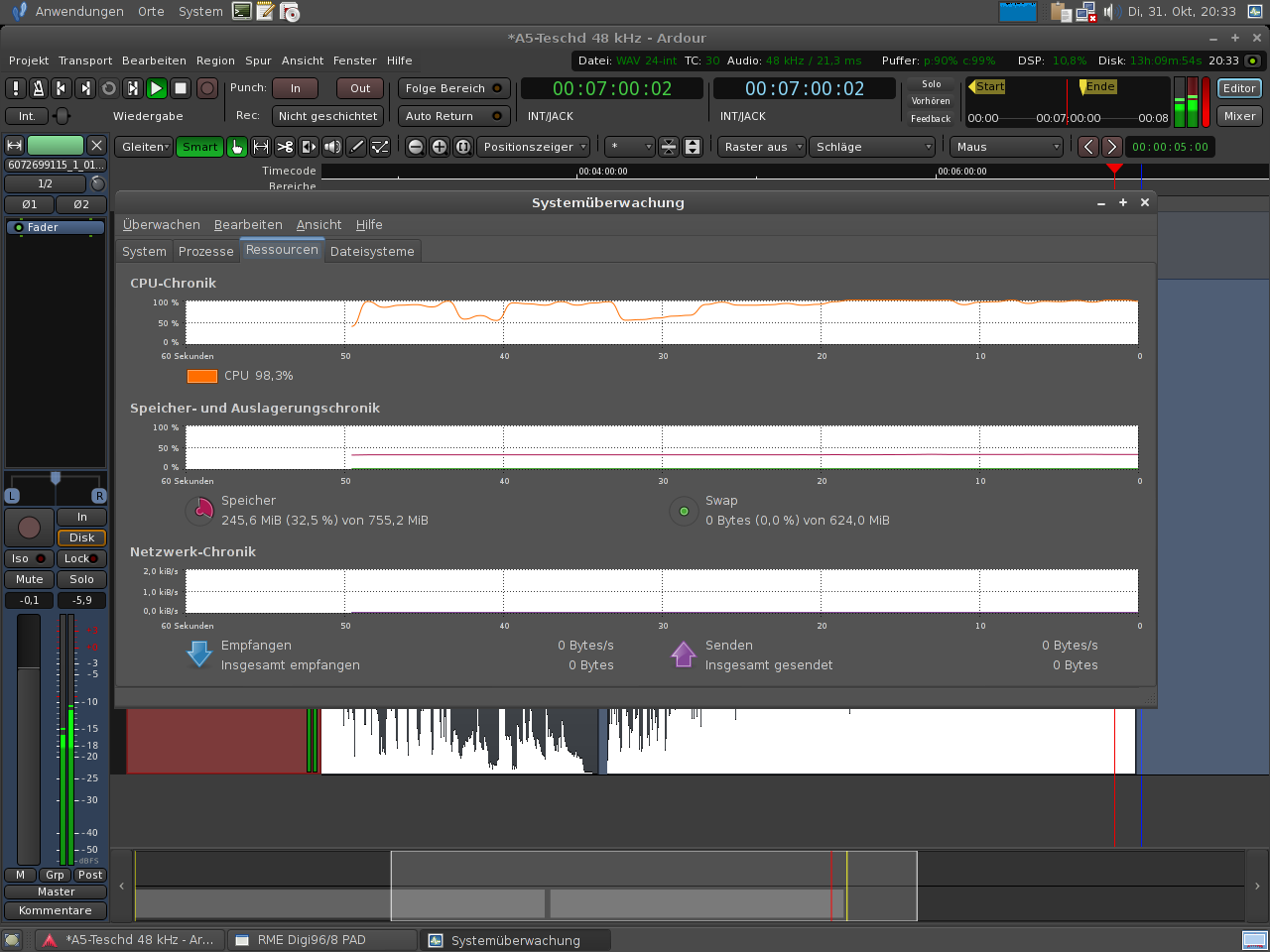This screenshot has height=952, width=1270.
Task: Click the MIDI panic exclamation icon
Action: pos(15,88)
